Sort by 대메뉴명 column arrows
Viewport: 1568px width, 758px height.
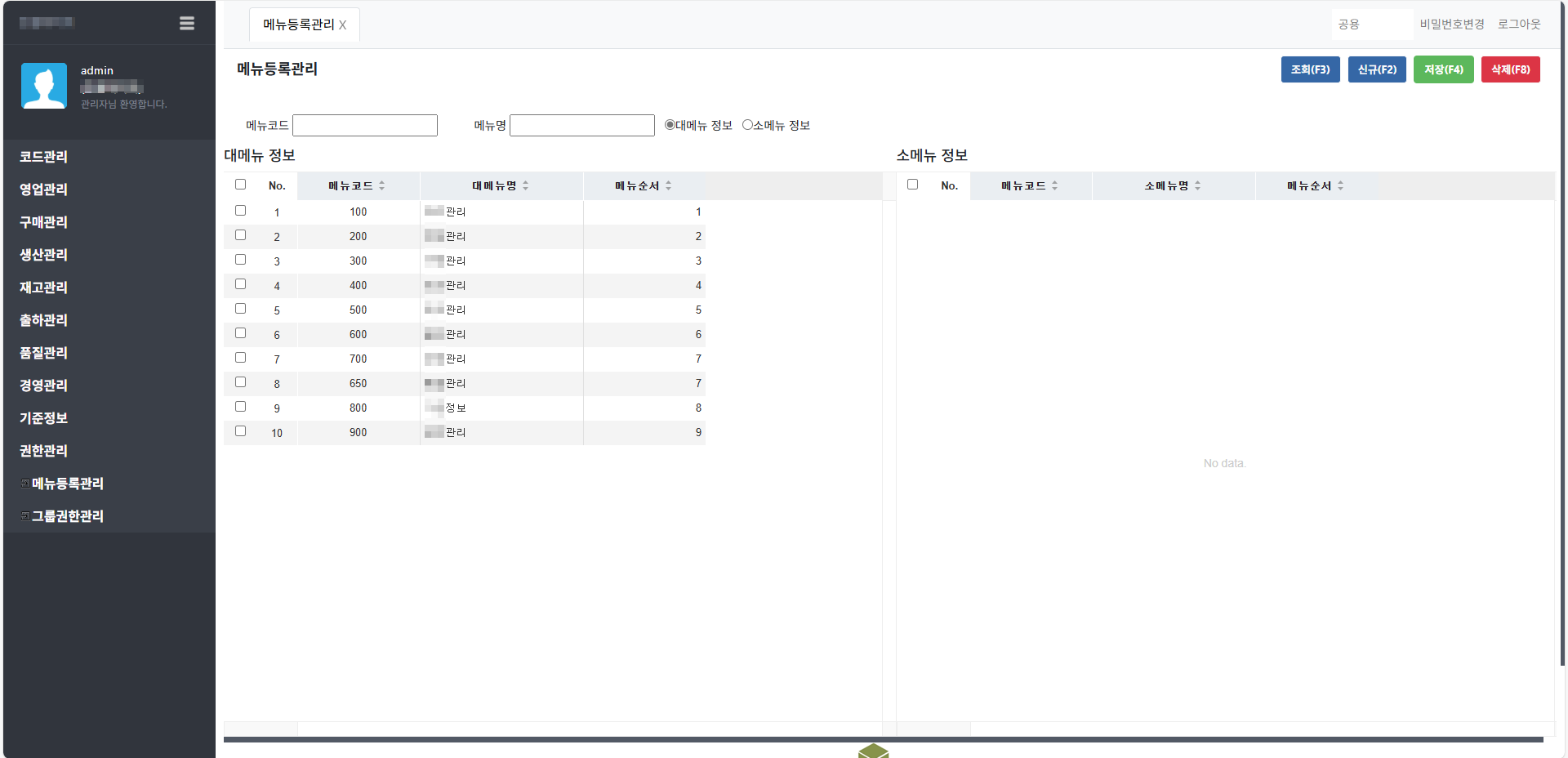tap(525, 186)
